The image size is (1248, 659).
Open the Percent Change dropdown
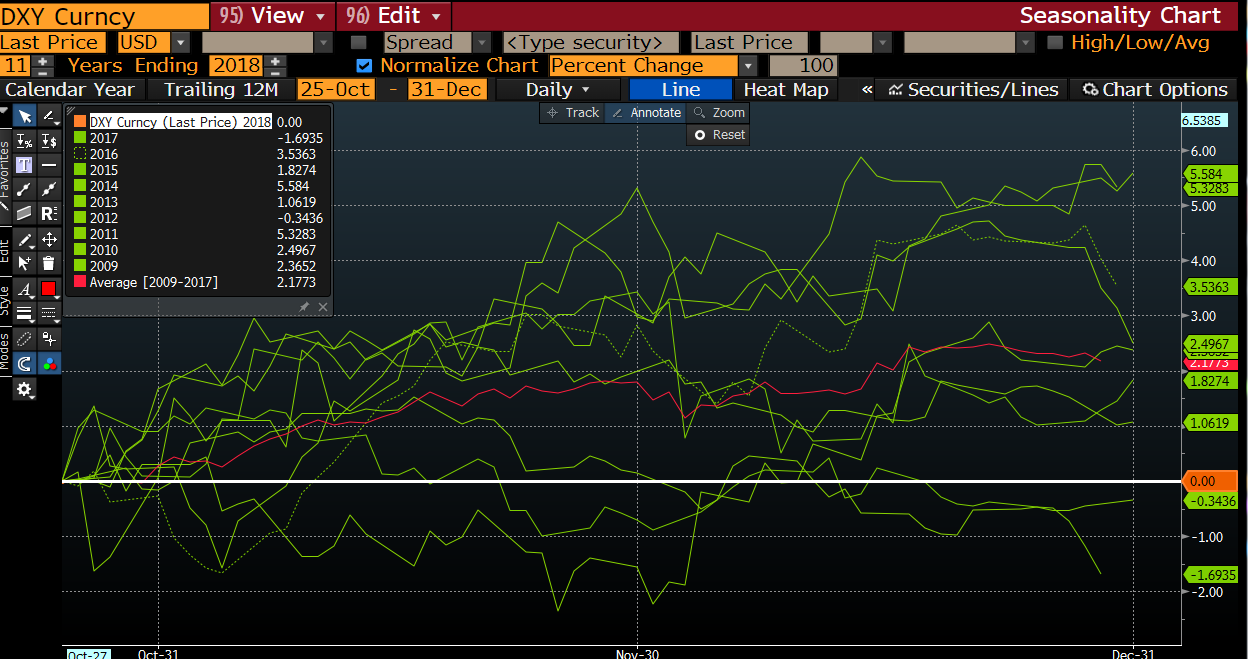tap(747, 66)
